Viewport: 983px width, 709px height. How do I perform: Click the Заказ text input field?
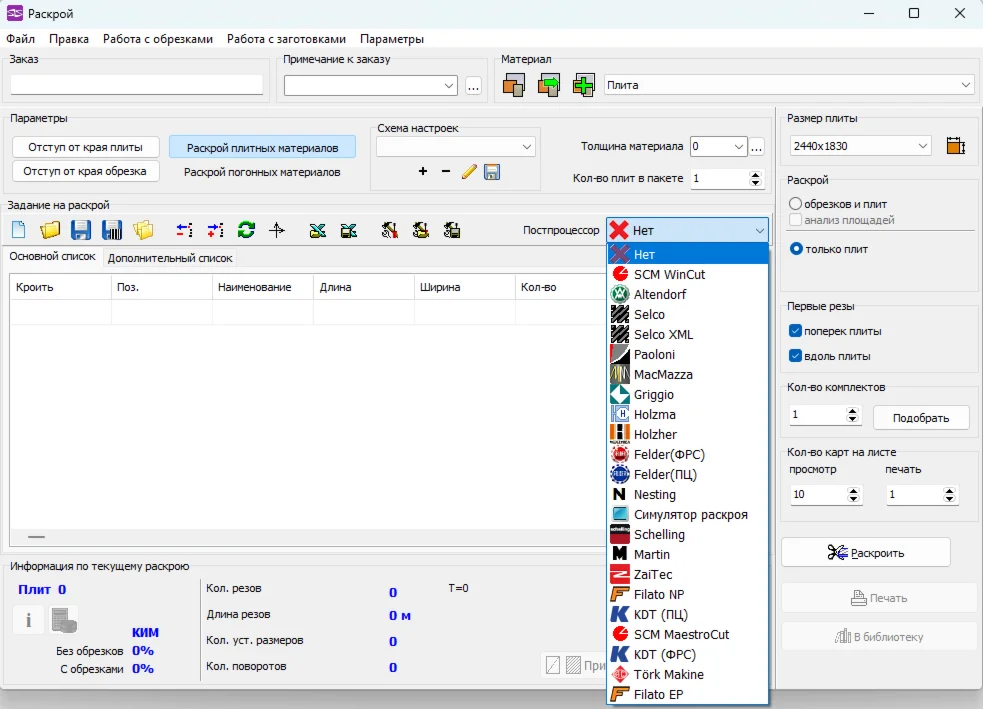(136, 85)
